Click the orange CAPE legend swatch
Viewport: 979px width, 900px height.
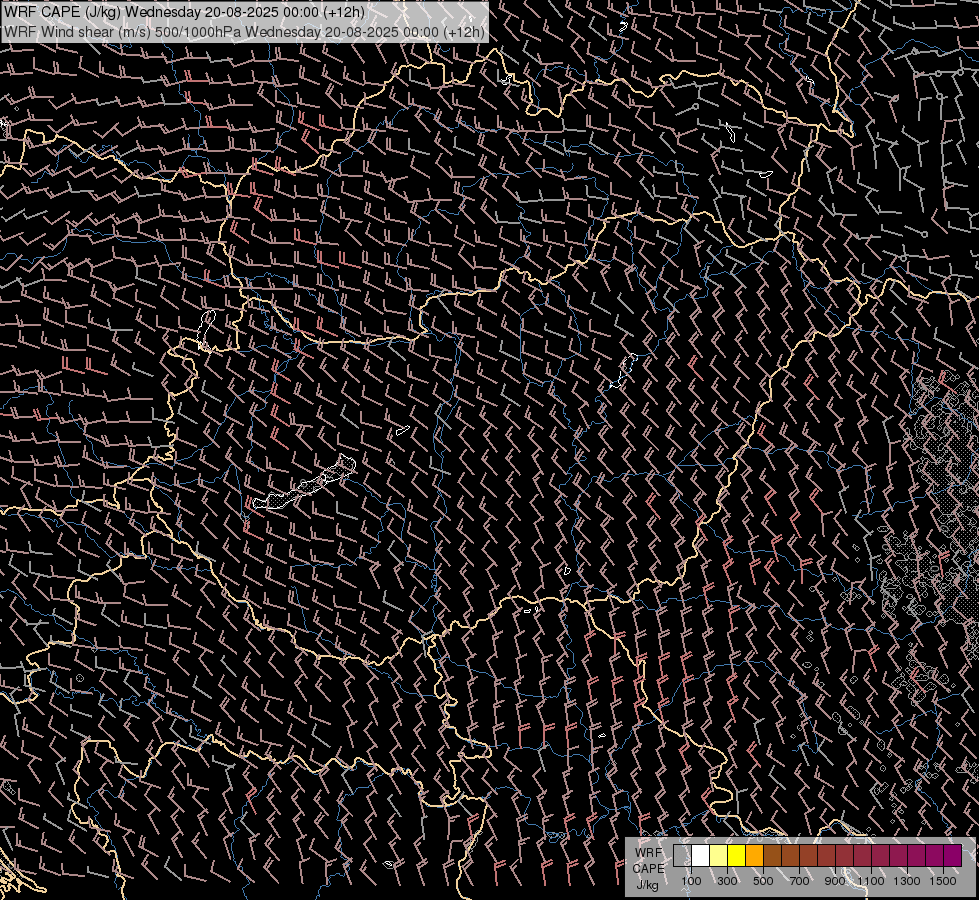tap(754, 856)
